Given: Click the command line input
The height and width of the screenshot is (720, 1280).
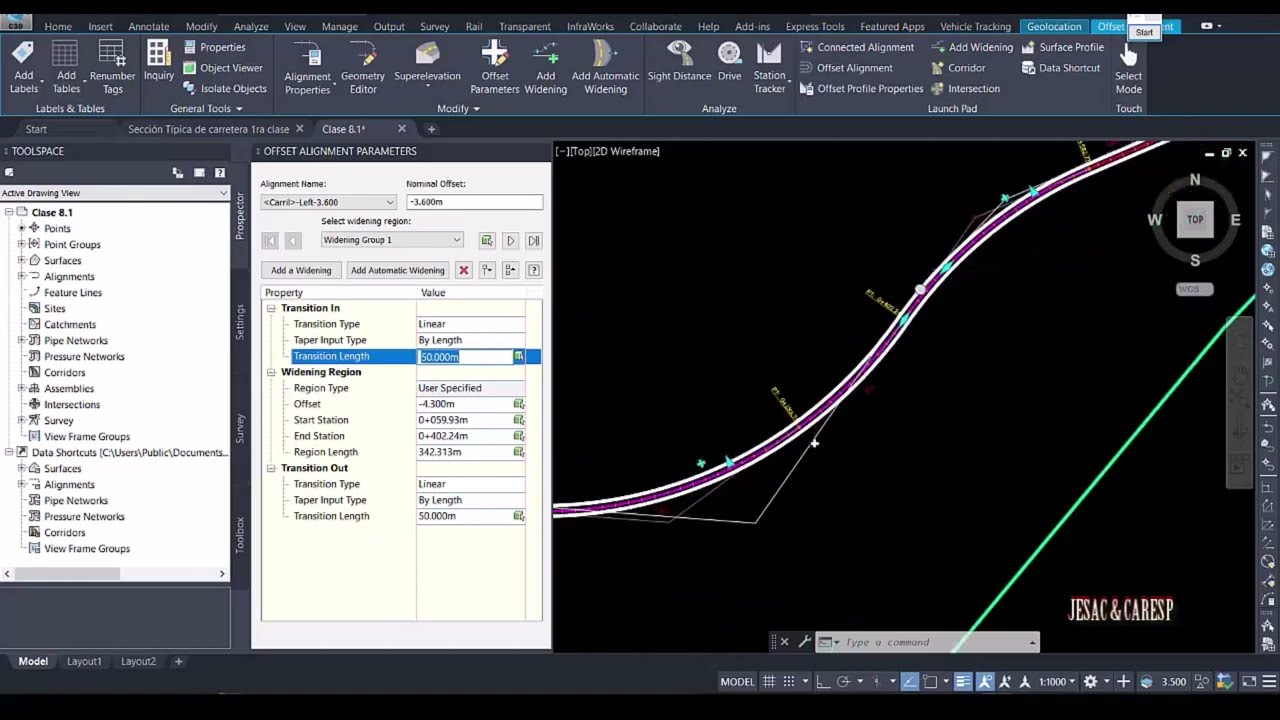Looking at the screenshot, I should pos(934,642).
